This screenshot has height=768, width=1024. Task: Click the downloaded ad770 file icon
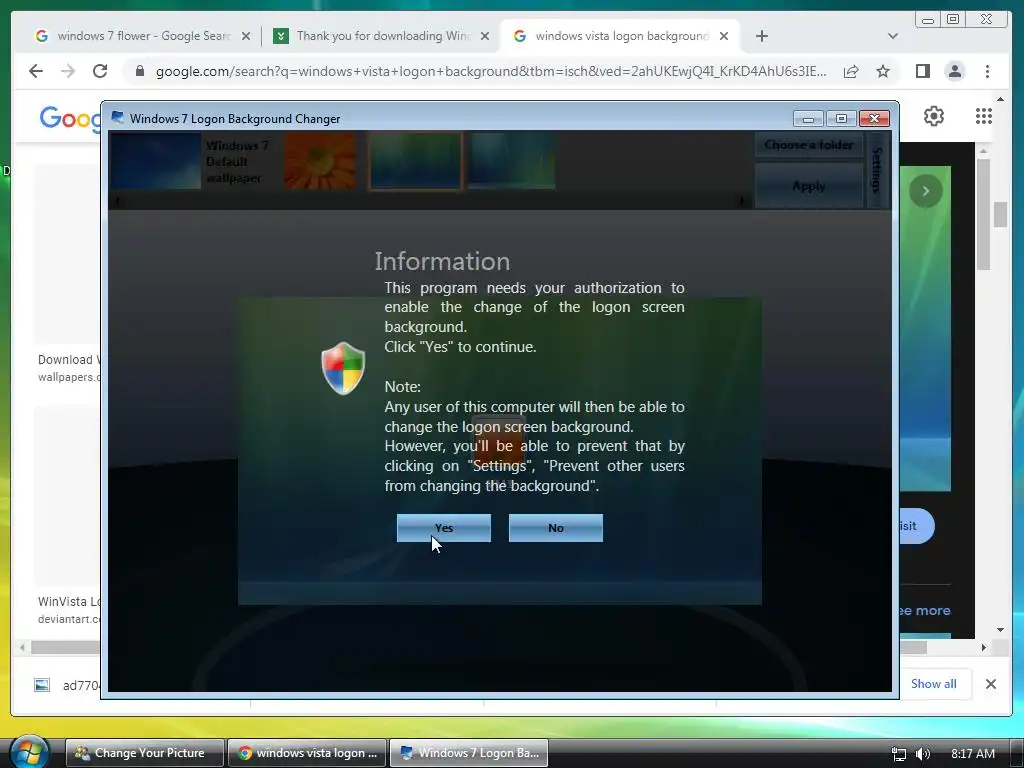click(x=42, y=685)
